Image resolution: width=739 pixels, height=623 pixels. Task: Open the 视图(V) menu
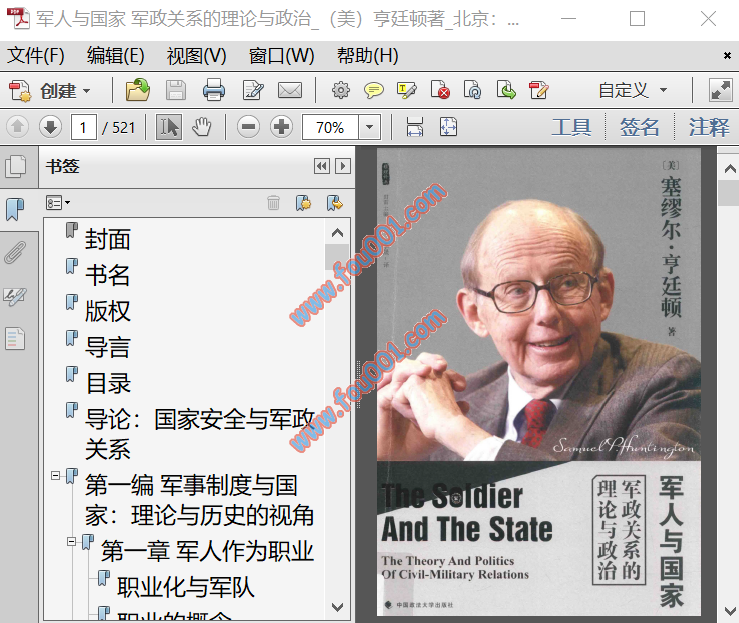pos(197,56)
